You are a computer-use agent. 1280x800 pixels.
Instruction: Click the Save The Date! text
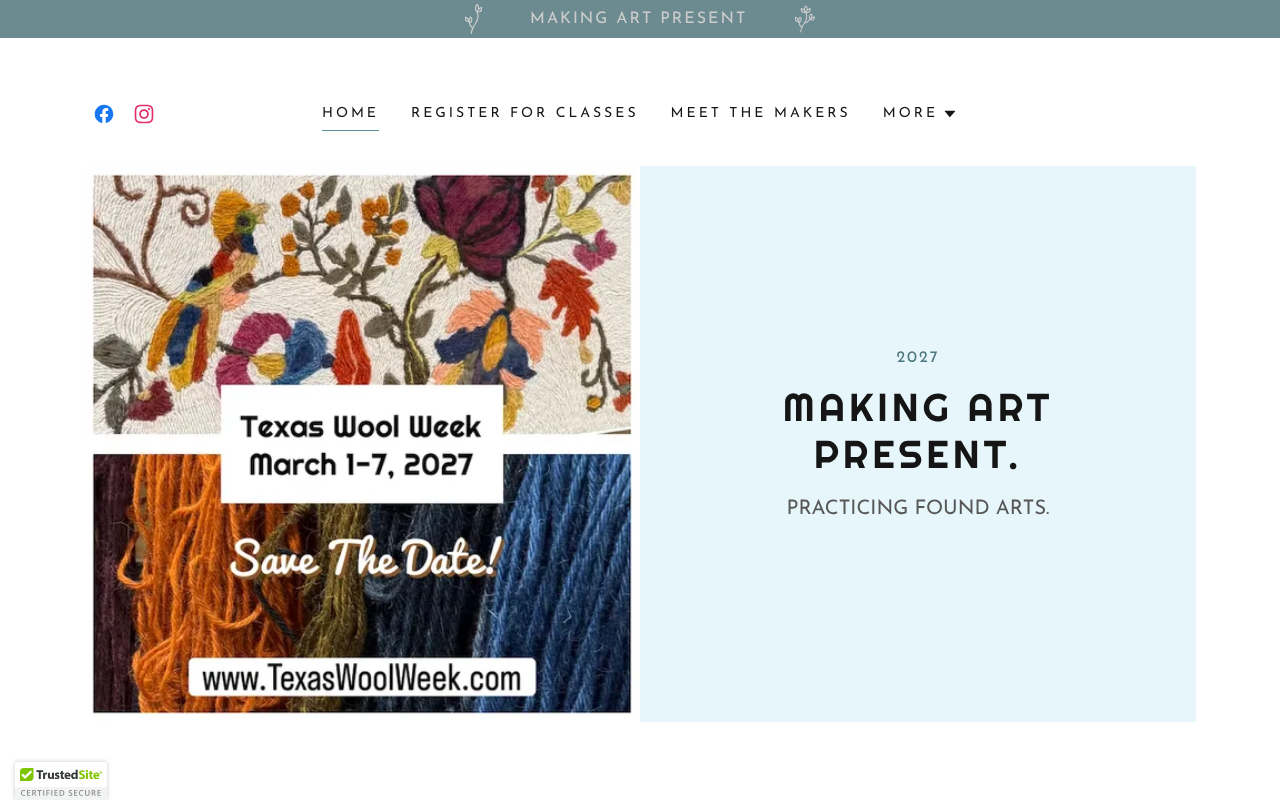coord(363,558)
